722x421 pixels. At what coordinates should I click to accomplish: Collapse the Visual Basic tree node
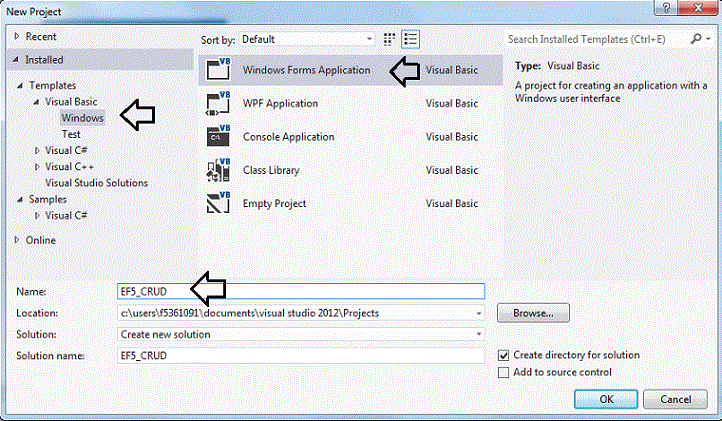click(36, 102)
